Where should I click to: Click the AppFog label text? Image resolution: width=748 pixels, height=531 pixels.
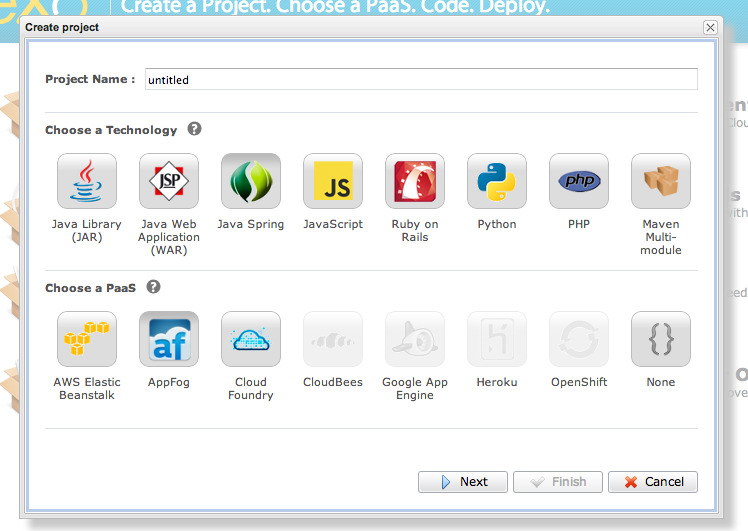pyautogui.click(x=169, y=382)
